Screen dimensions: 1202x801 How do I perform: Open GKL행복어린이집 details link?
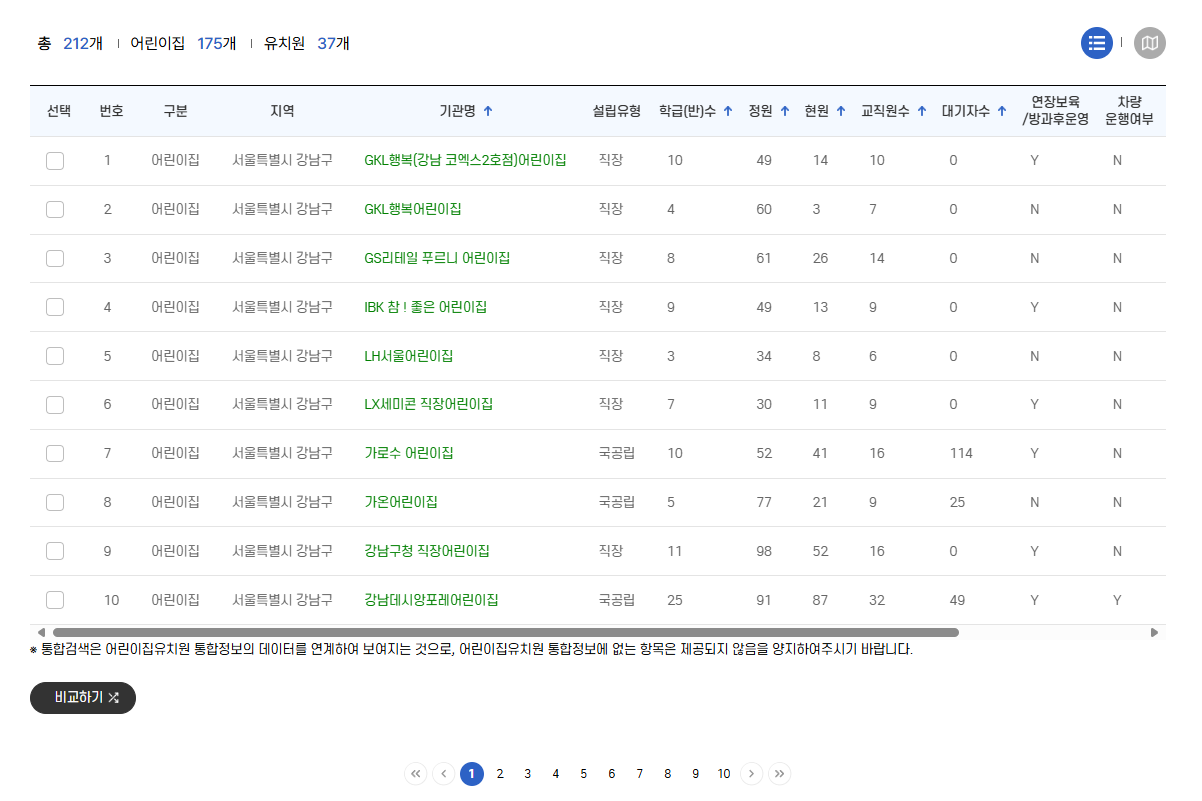pyautogui.click(x=413, y=209)
